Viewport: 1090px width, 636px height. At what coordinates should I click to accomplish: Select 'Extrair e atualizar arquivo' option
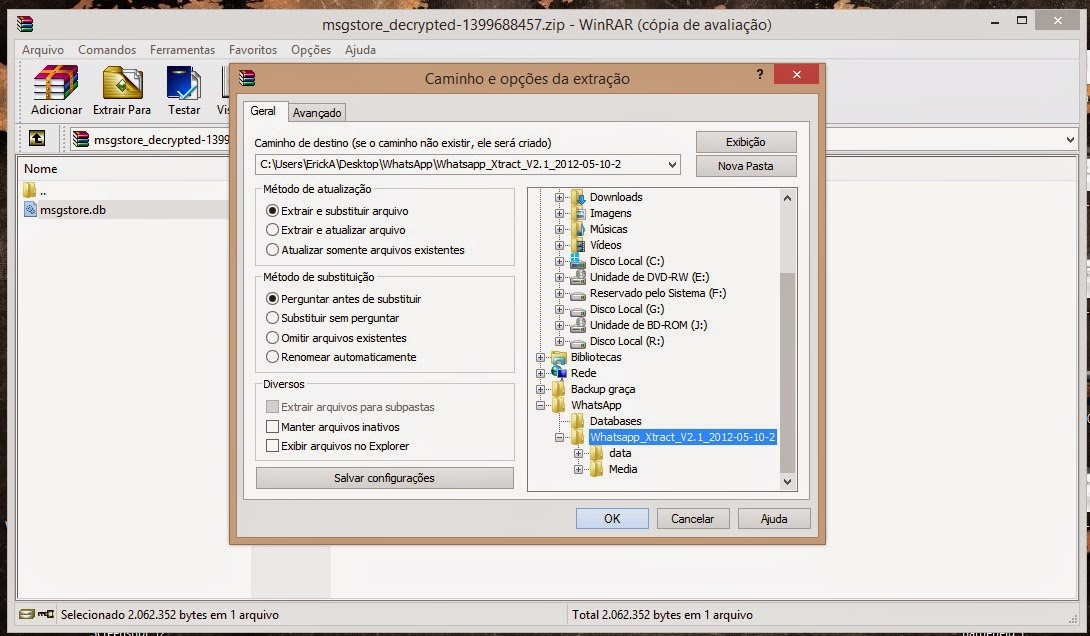(x=272, y=230)
